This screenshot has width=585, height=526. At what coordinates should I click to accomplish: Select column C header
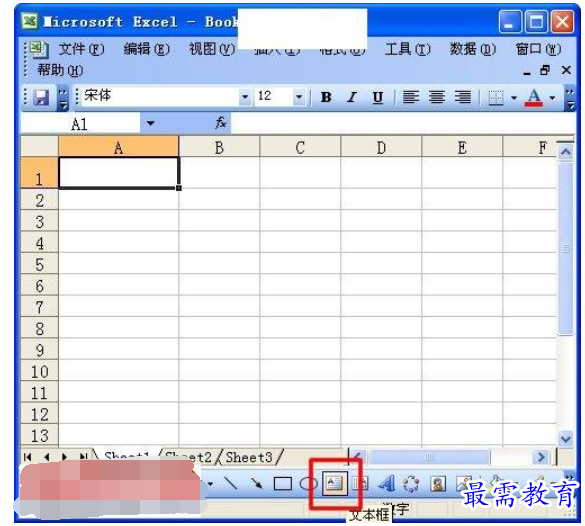click(300, 147)
